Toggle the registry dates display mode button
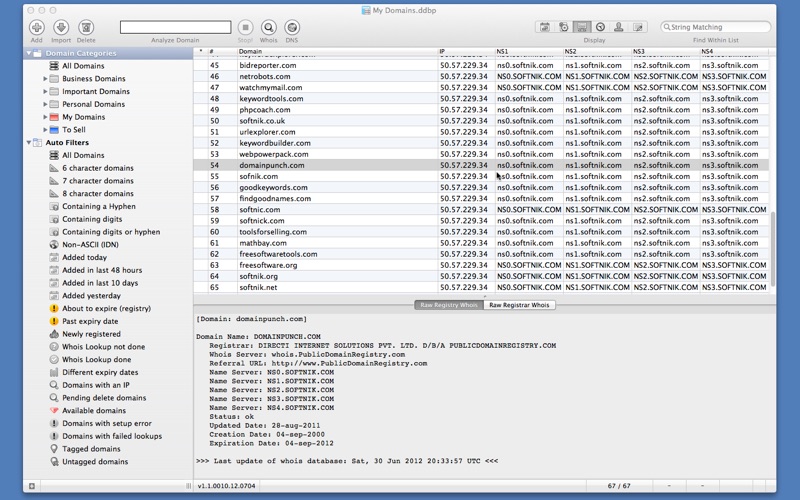 tap(563, 27)
